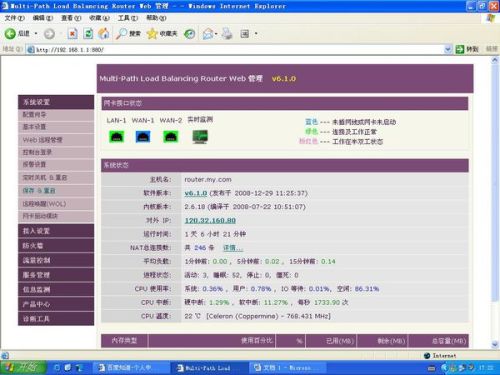Expand the 产品中心 sidebar section

coord(56,304)
